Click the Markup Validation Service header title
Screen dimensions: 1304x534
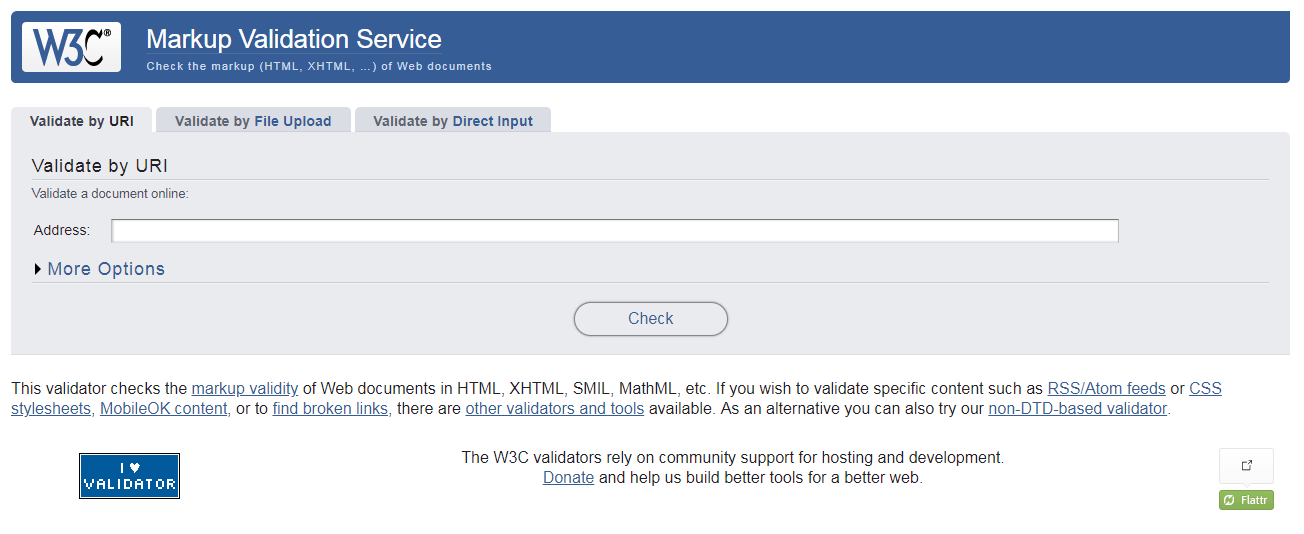coord(294,40)
